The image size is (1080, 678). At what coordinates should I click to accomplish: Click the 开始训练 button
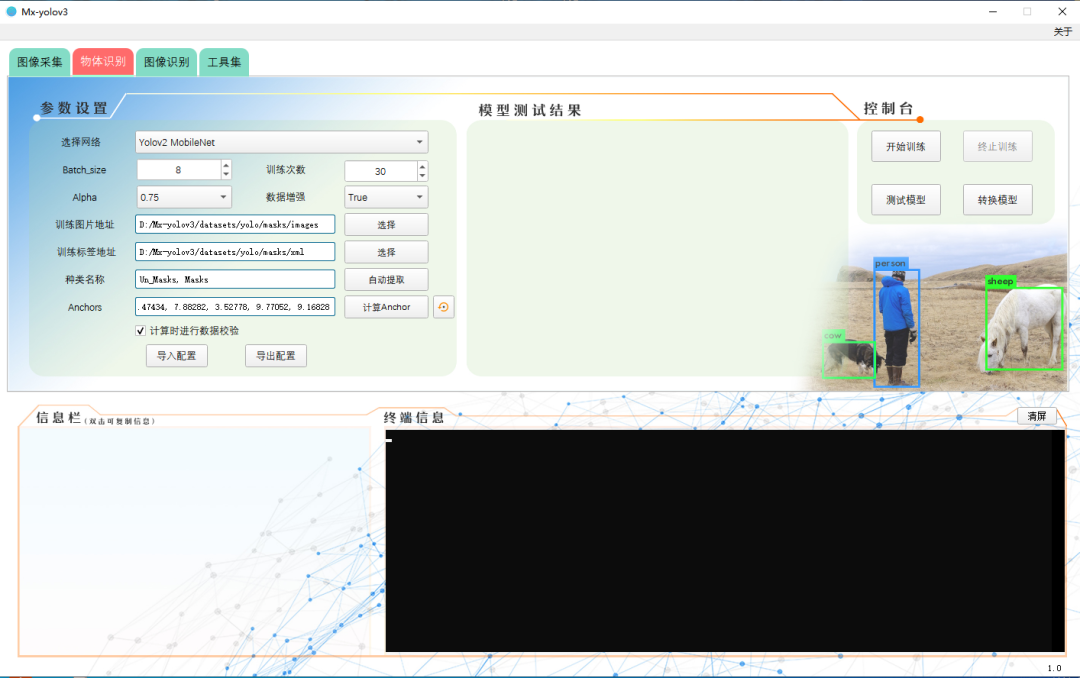pos(906,147)
